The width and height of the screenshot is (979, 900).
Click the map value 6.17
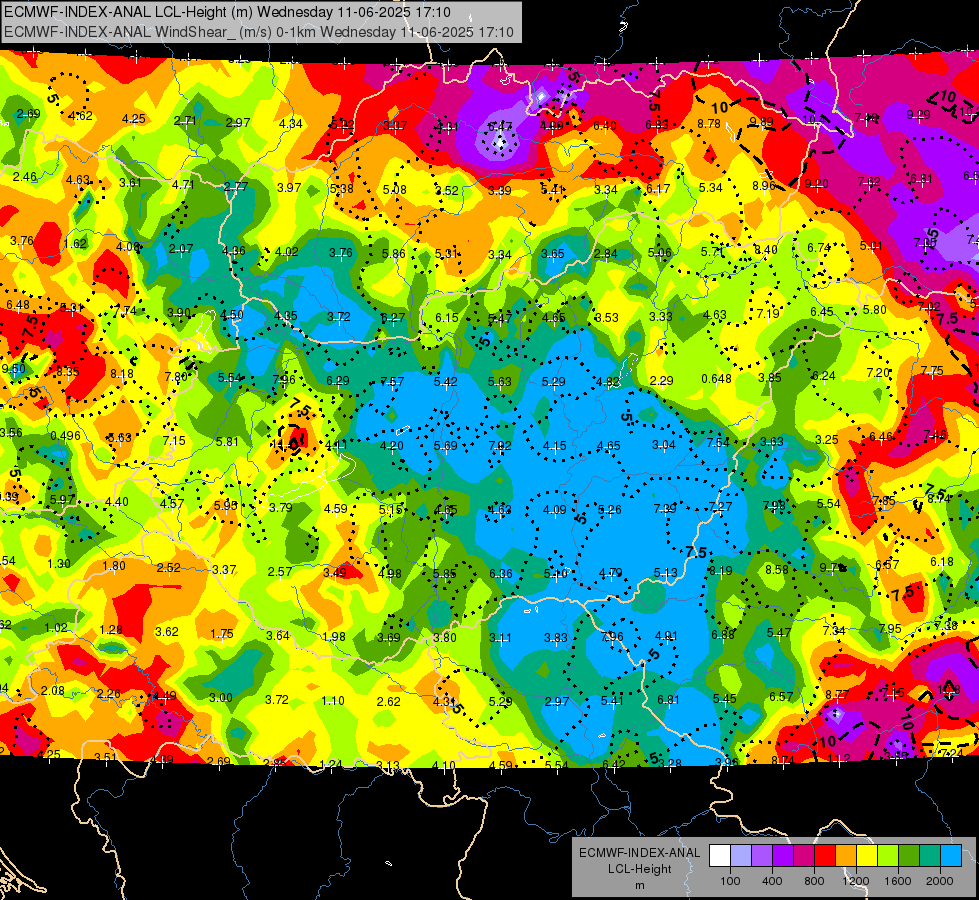click(658, 189)
